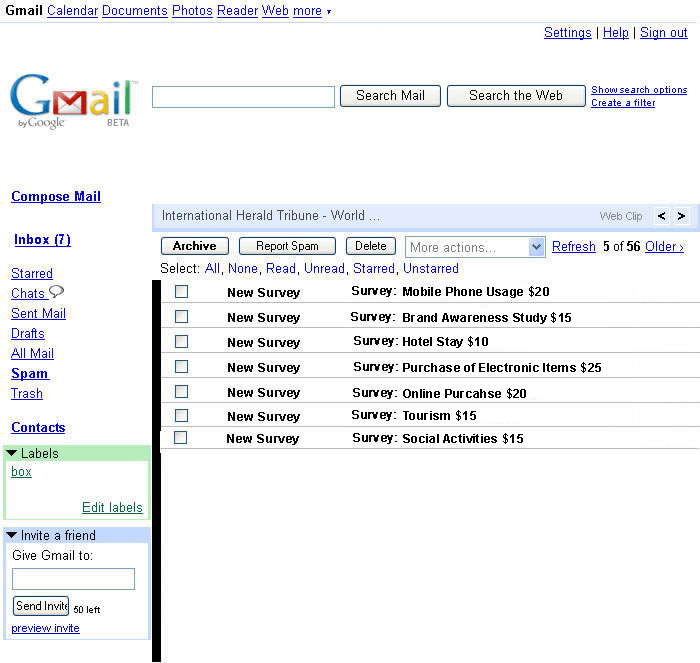Click the Send Invite button
Screen dimensions: 700x663
pyautogui.click(x=41, y=606)
